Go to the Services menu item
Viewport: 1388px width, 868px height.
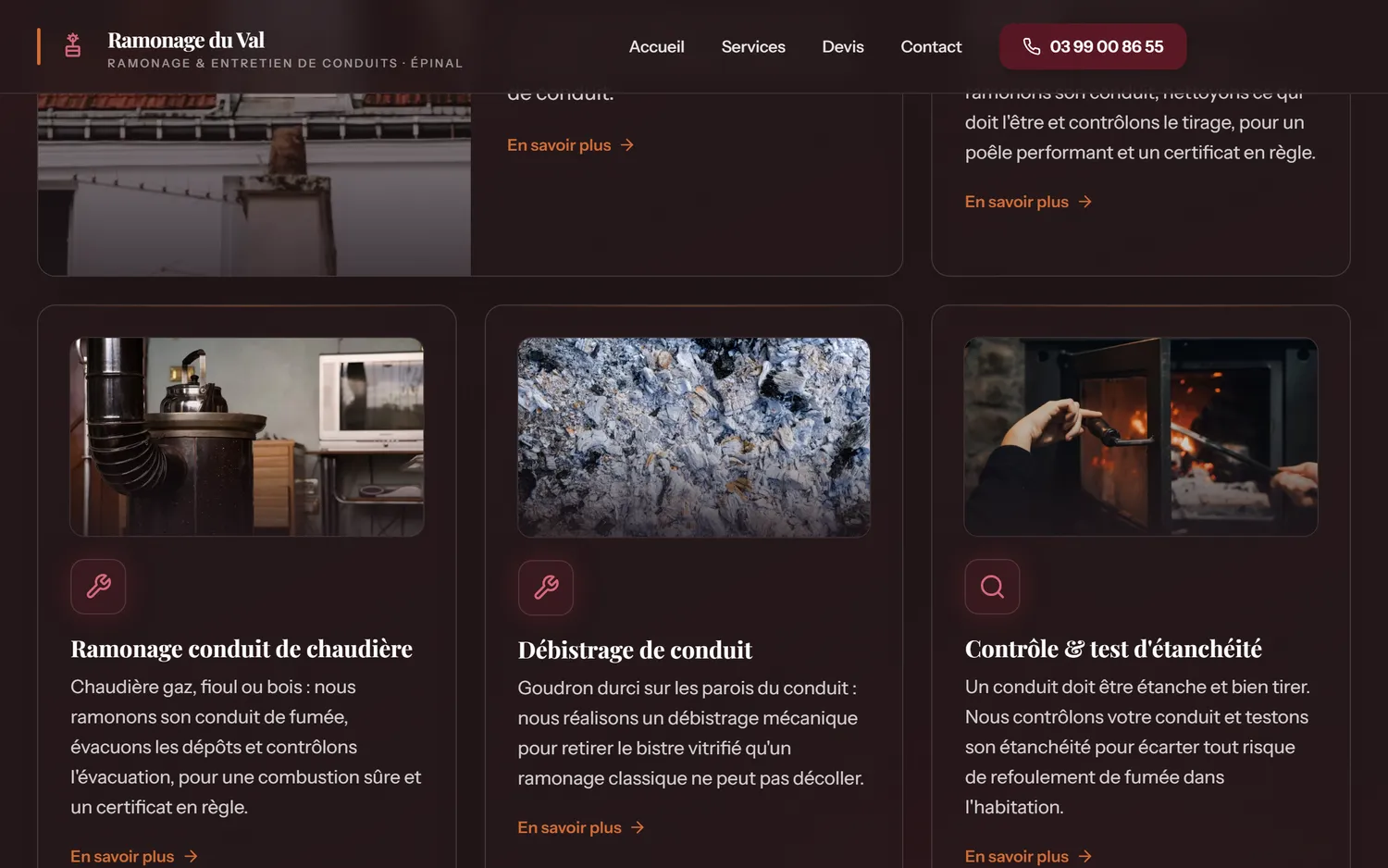(x=753, y=46)
